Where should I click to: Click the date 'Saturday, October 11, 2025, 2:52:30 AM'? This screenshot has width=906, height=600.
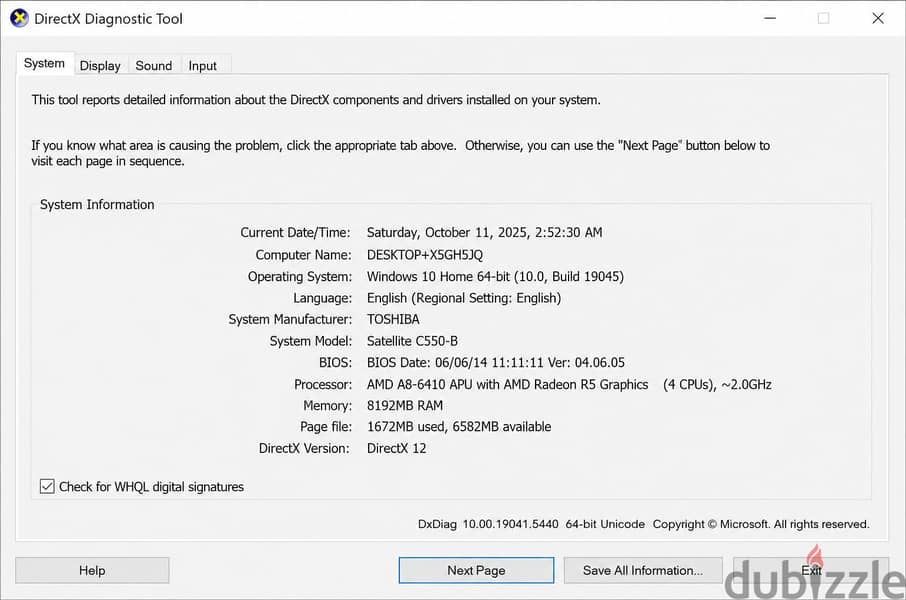point(484,232)
